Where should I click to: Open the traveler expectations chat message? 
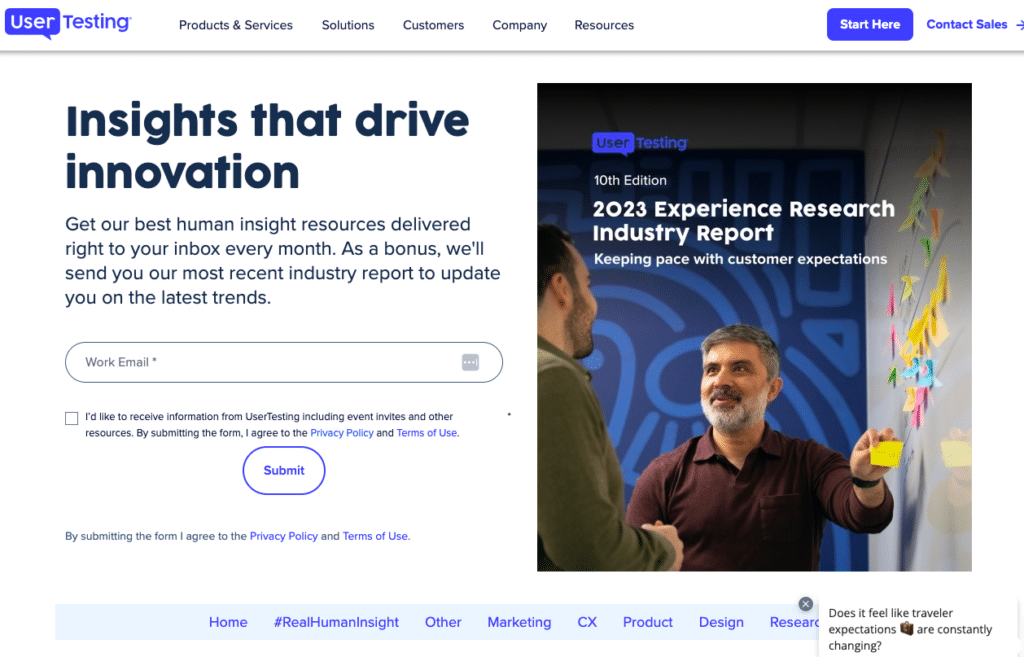[x=918, y=629]
